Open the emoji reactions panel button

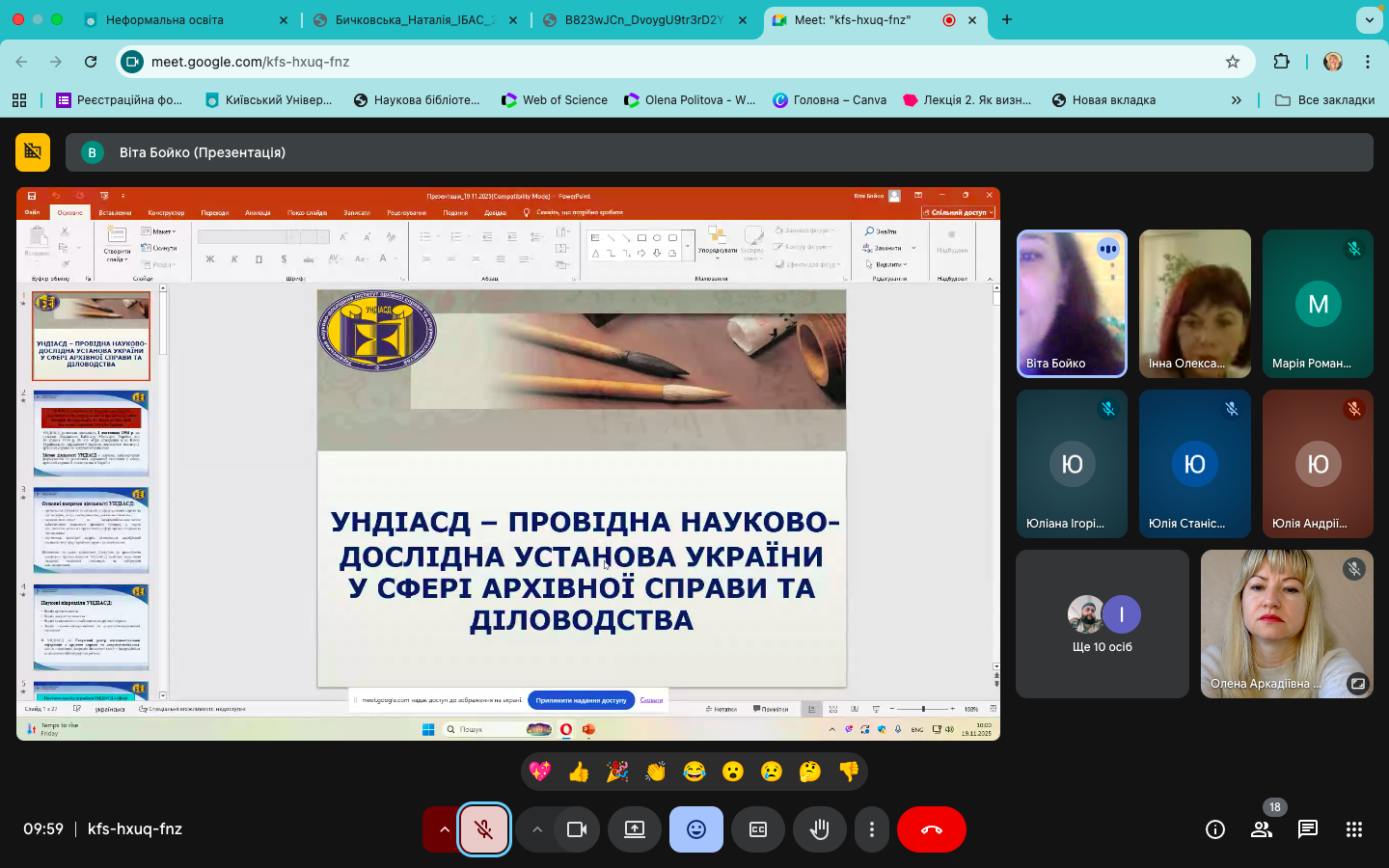[695, 829]
